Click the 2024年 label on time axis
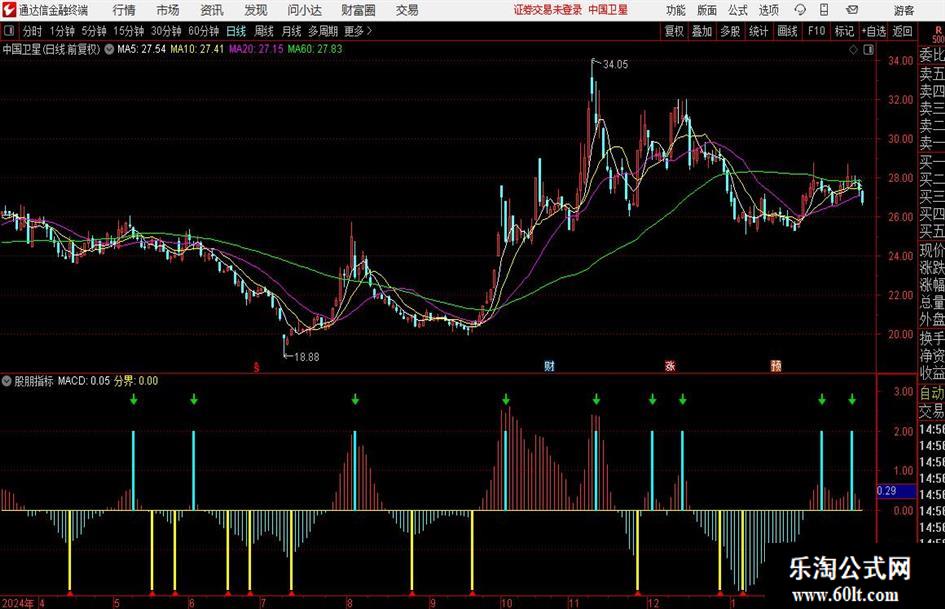 pos(18,603)
